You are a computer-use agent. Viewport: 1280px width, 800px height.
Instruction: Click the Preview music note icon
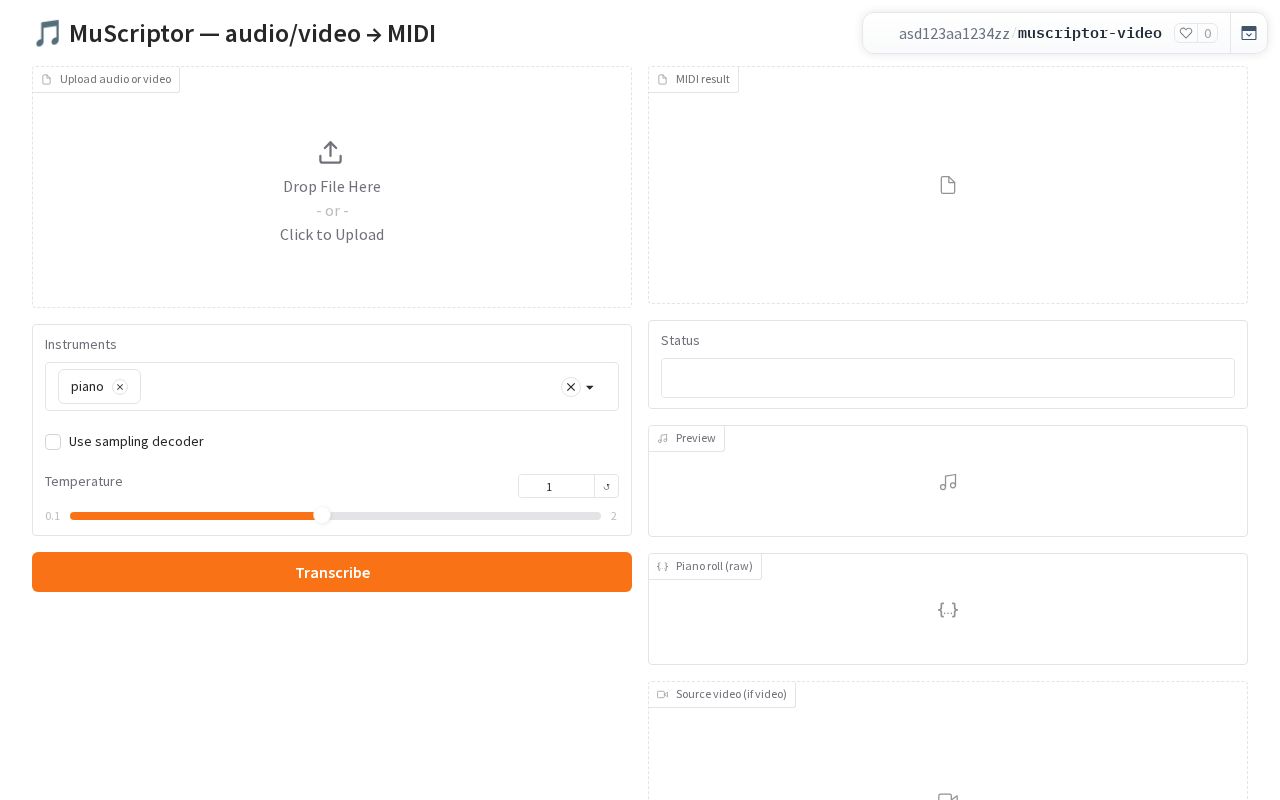[x=948, y=482]
